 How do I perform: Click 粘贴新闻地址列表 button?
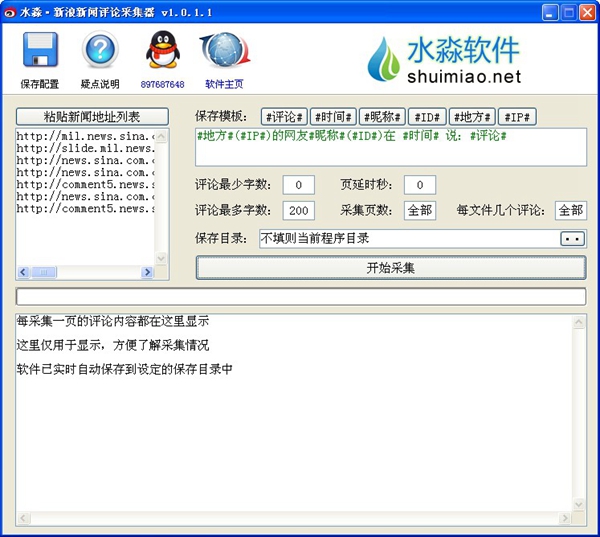click(x=92, y=117)
